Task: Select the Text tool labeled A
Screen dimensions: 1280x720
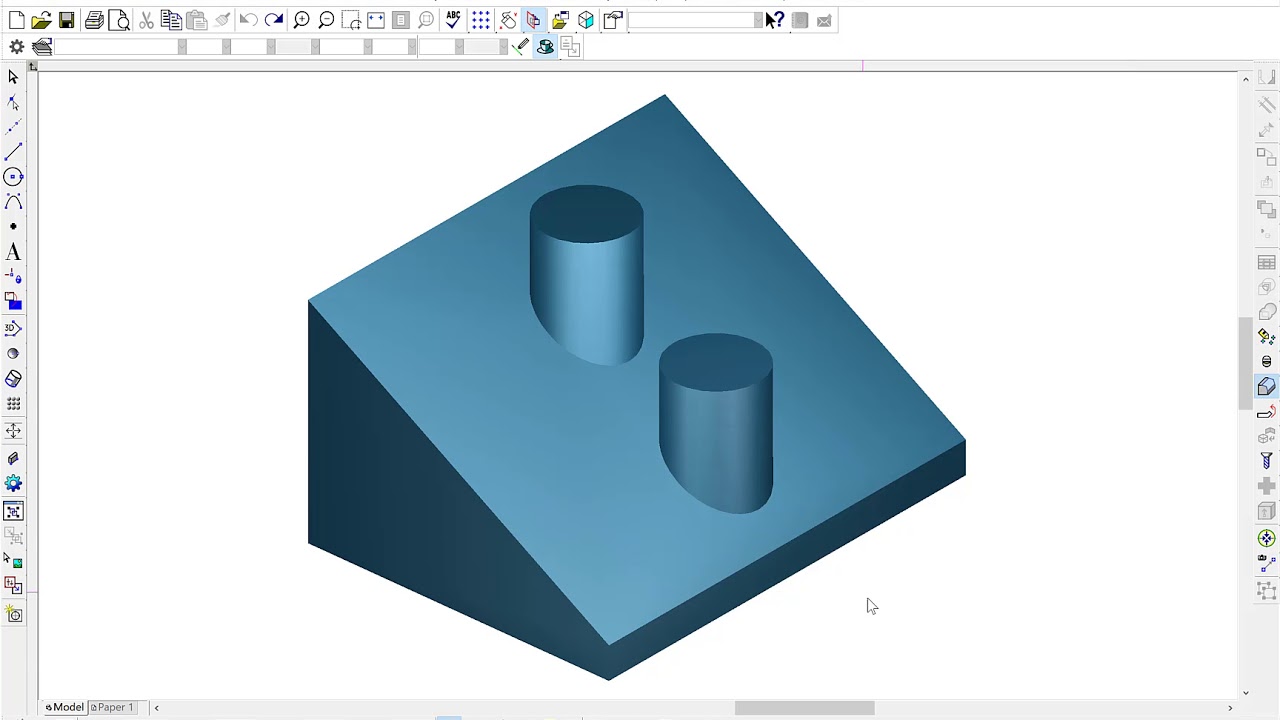Action: click(13, 253)
